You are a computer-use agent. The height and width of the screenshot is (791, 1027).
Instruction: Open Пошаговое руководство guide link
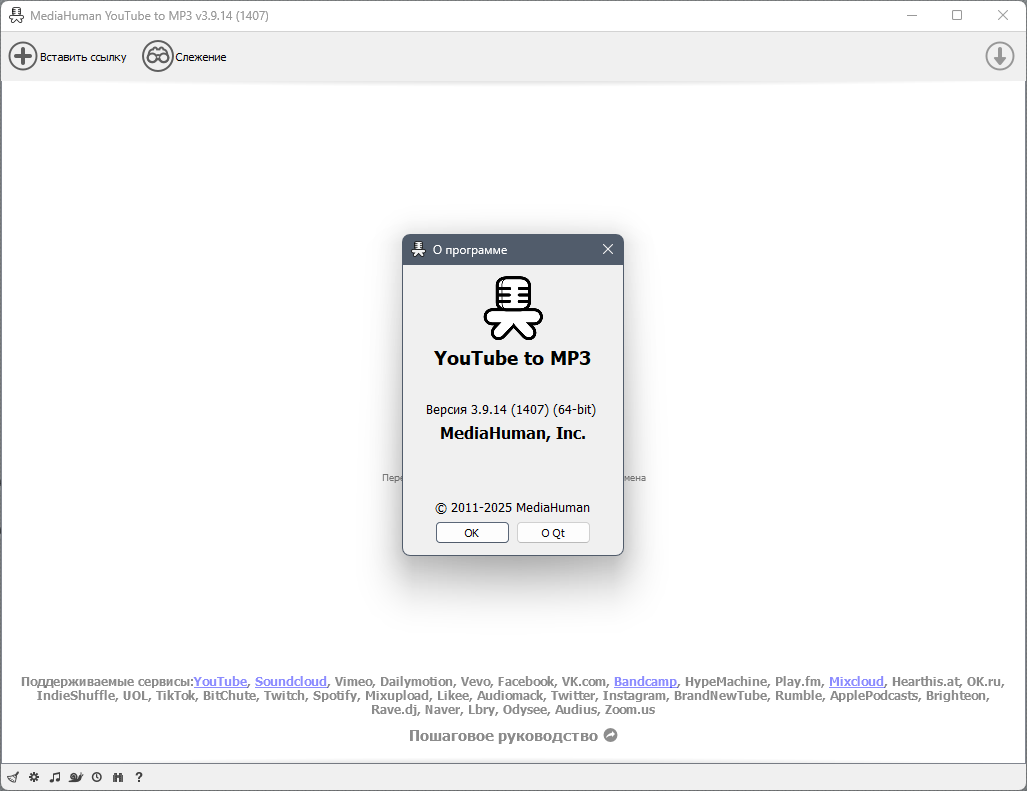[503, 736]
